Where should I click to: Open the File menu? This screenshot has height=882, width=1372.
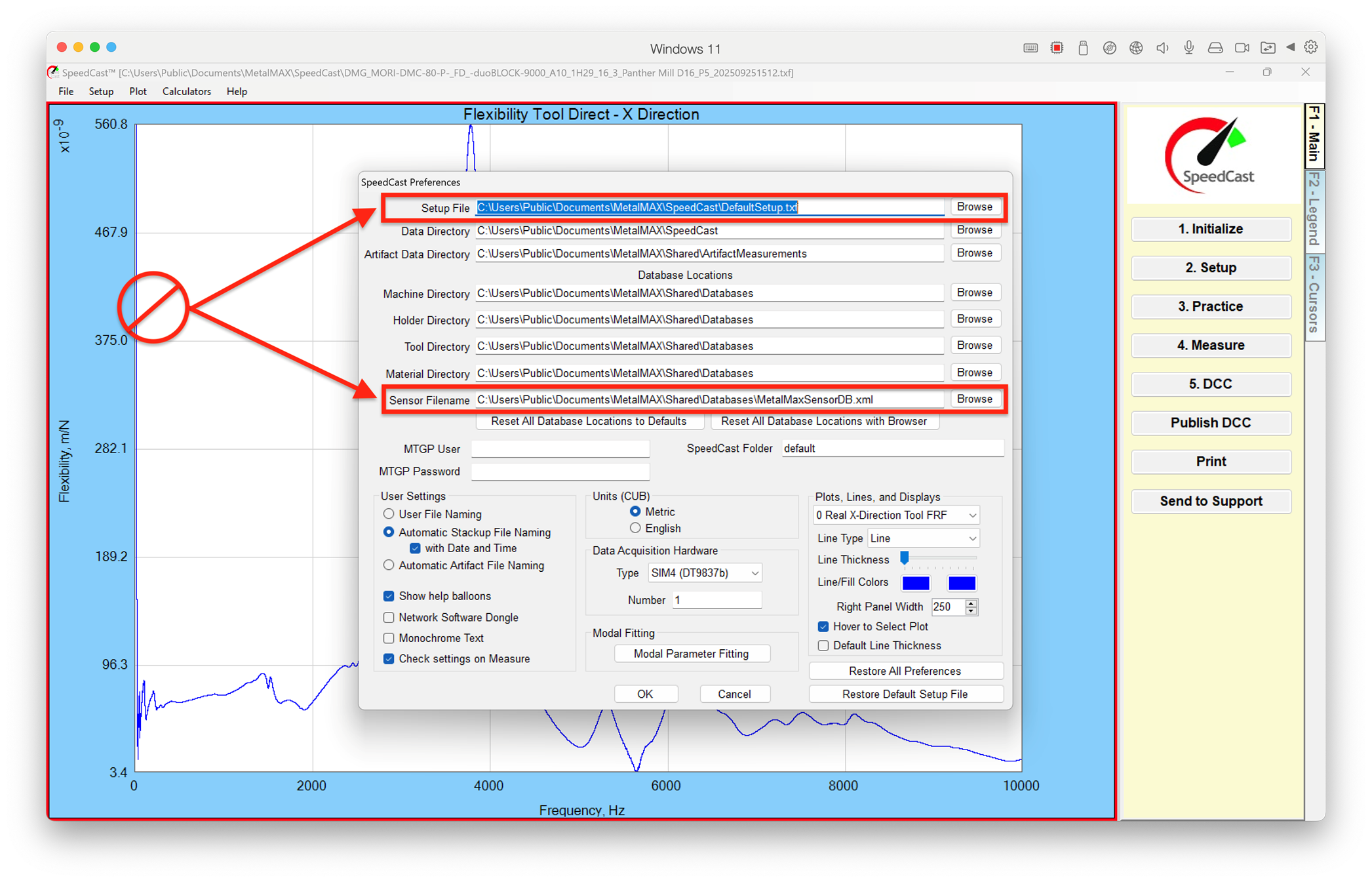66,91
